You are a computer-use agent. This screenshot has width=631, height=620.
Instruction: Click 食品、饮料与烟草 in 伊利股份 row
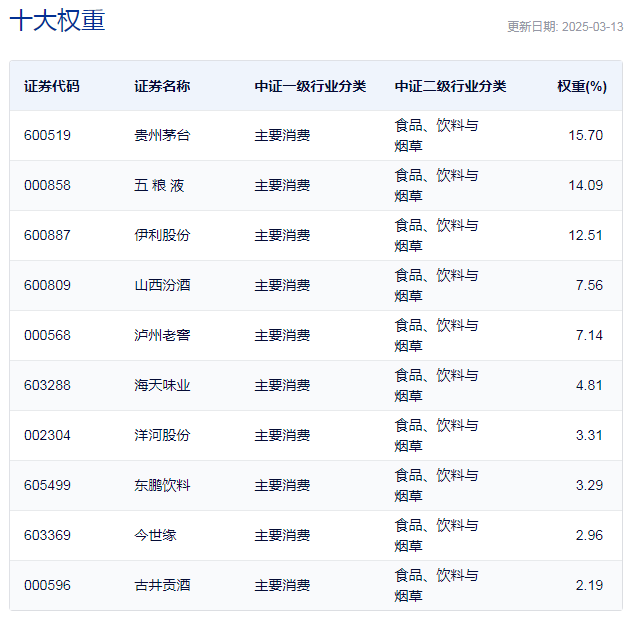coord(436,235)
